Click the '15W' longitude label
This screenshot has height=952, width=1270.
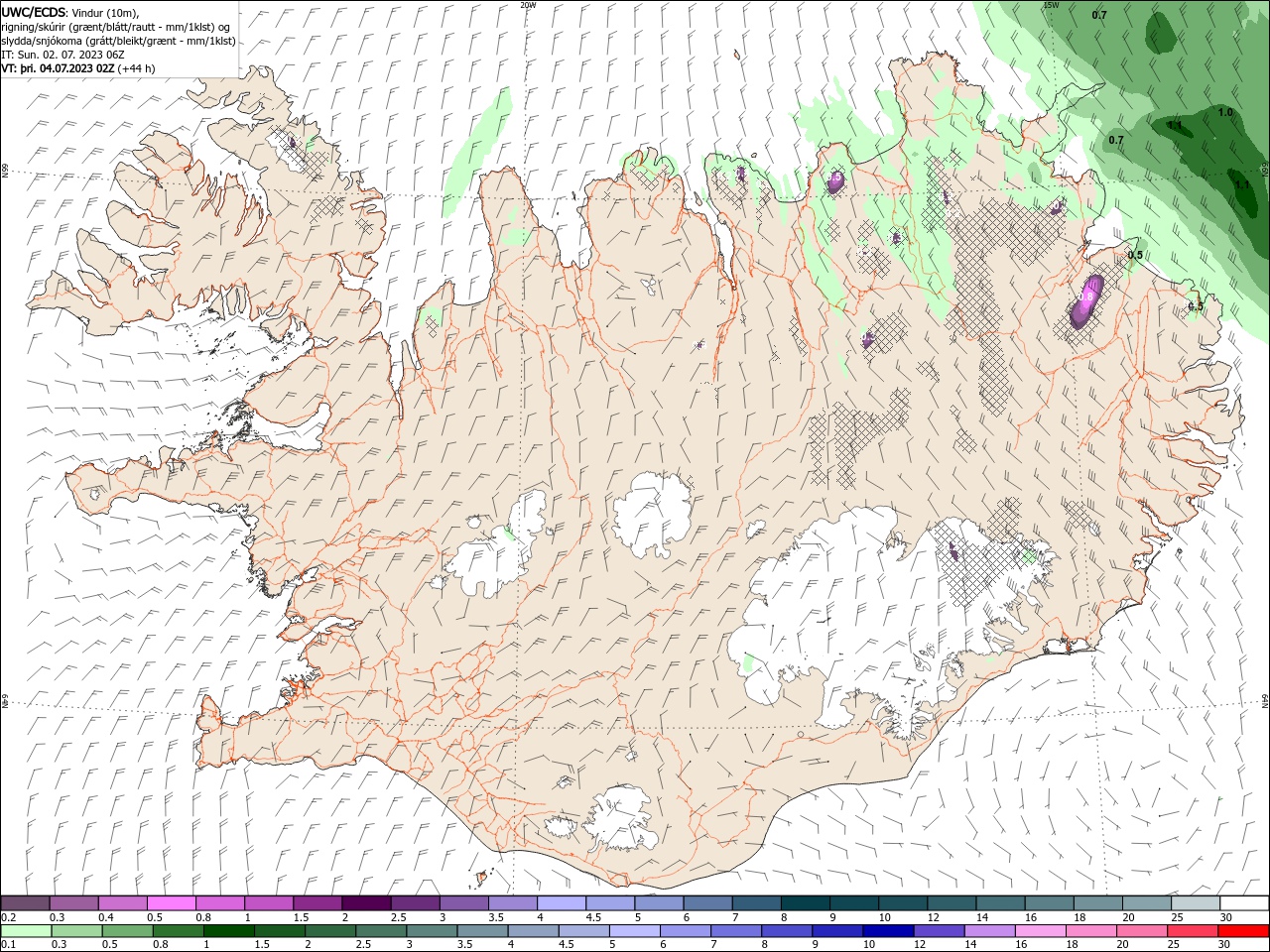(x=1051, y=5)
